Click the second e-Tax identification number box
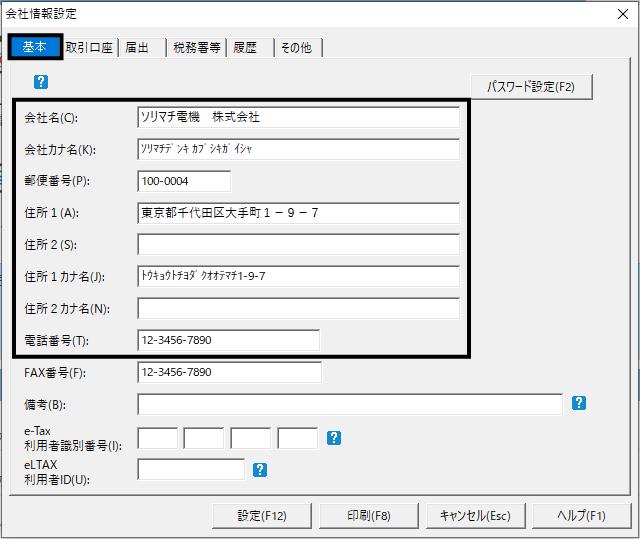The width and height of the screenshot is (640, 539). 204,438
